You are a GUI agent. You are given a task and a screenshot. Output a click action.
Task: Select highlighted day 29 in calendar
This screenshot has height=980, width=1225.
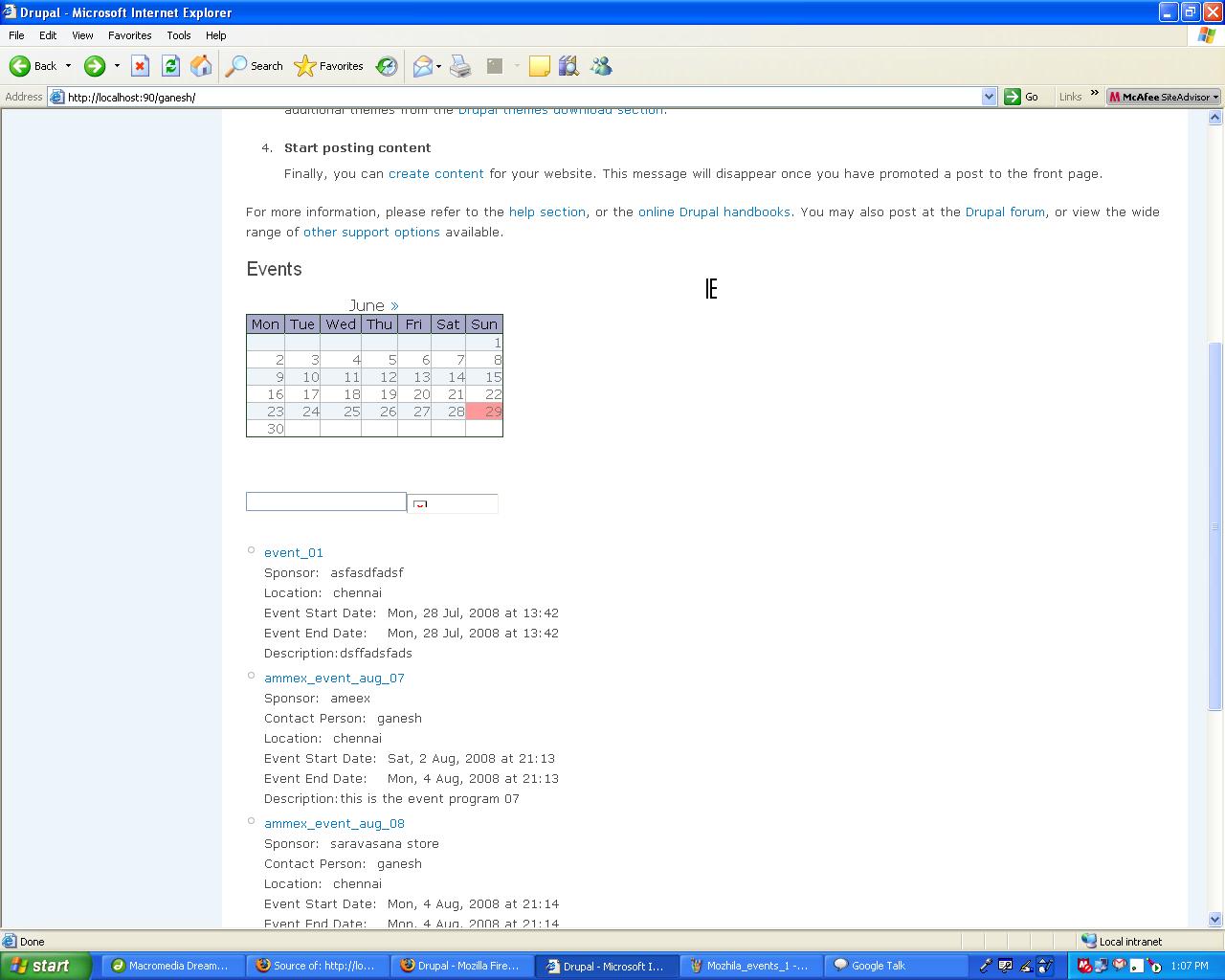coord(484,412)
